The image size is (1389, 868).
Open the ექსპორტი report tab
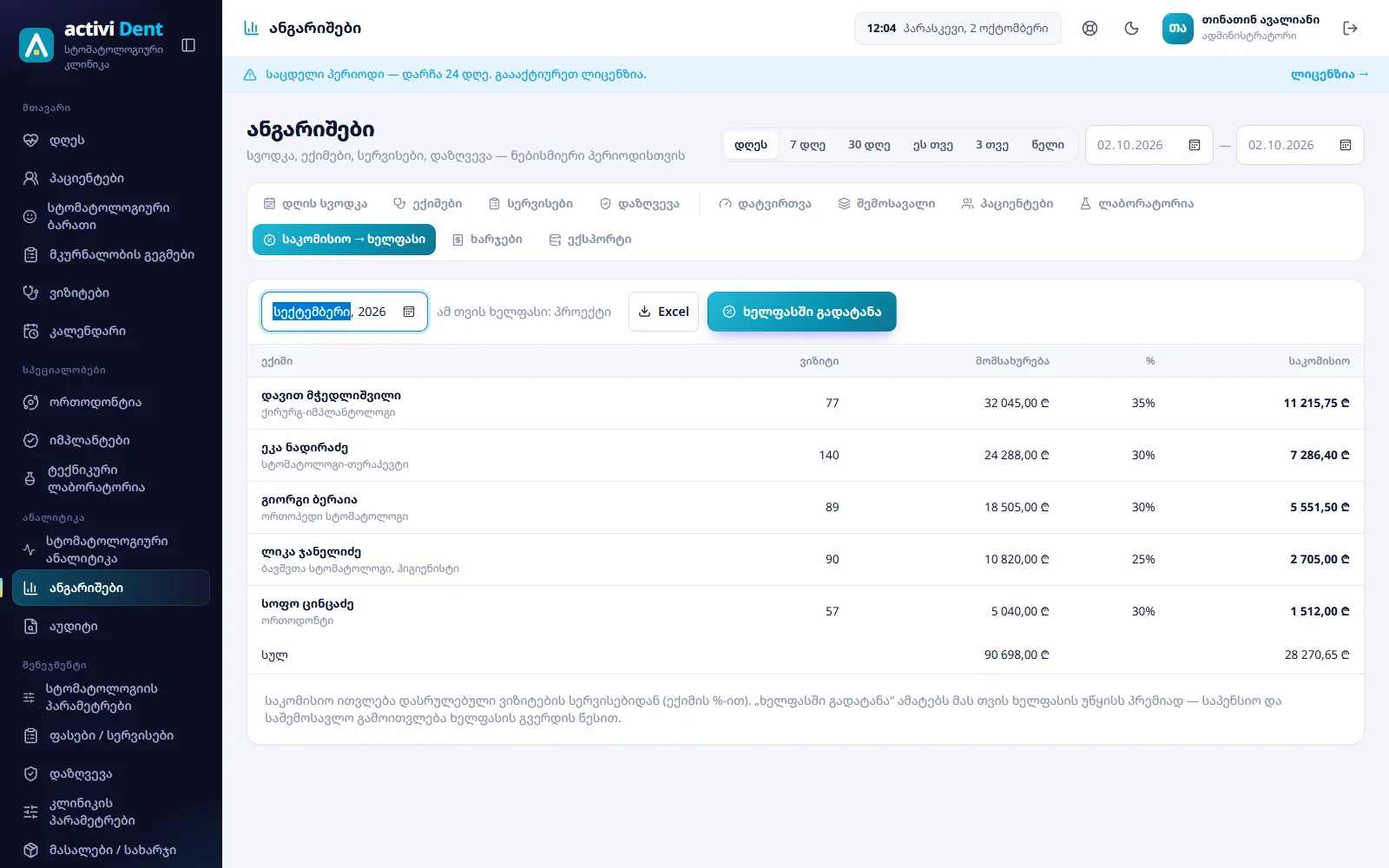(x=590, y=240)
